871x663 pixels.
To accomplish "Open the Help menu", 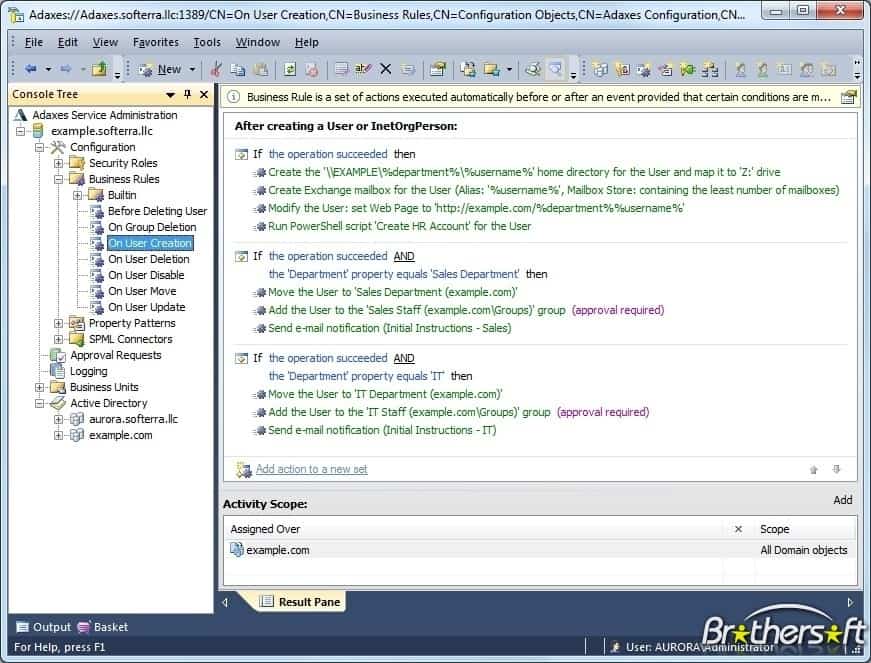I will pos(307,42).
